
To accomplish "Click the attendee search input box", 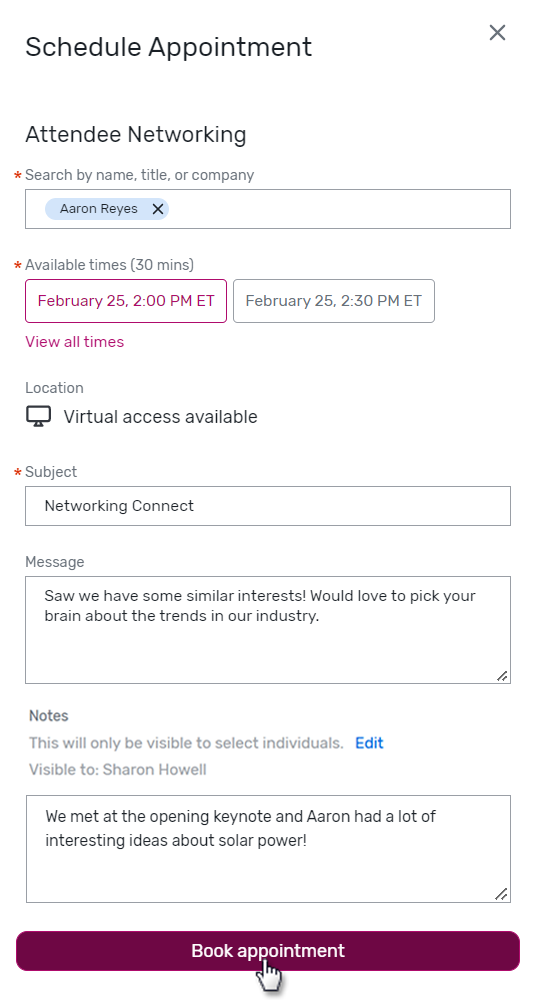I will coord(268,209).
